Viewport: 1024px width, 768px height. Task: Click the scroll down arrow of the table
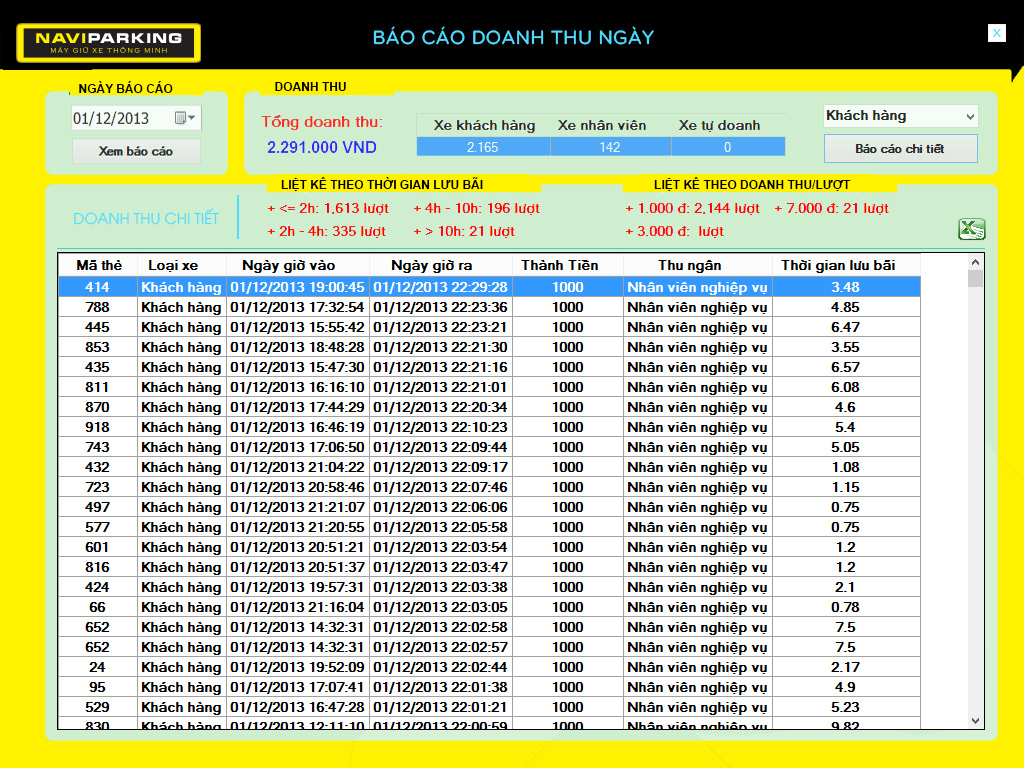(x=975, y=720)
